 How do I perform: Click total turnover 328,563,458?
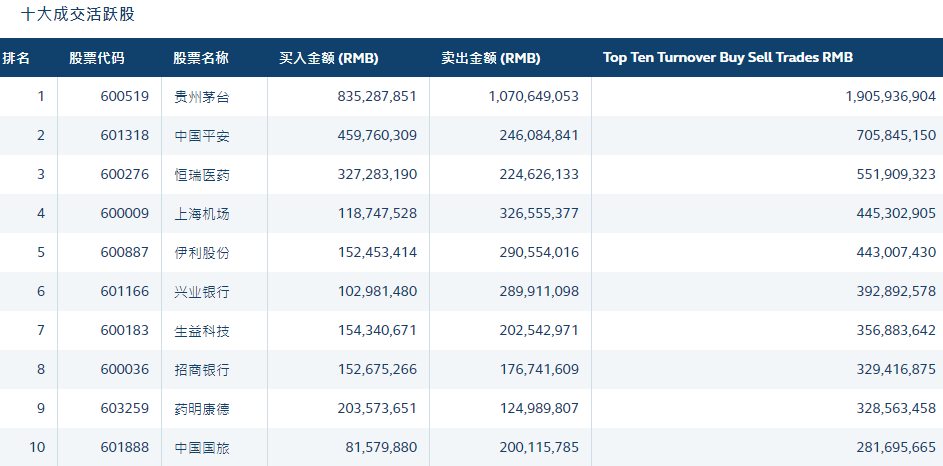[896, 408]
